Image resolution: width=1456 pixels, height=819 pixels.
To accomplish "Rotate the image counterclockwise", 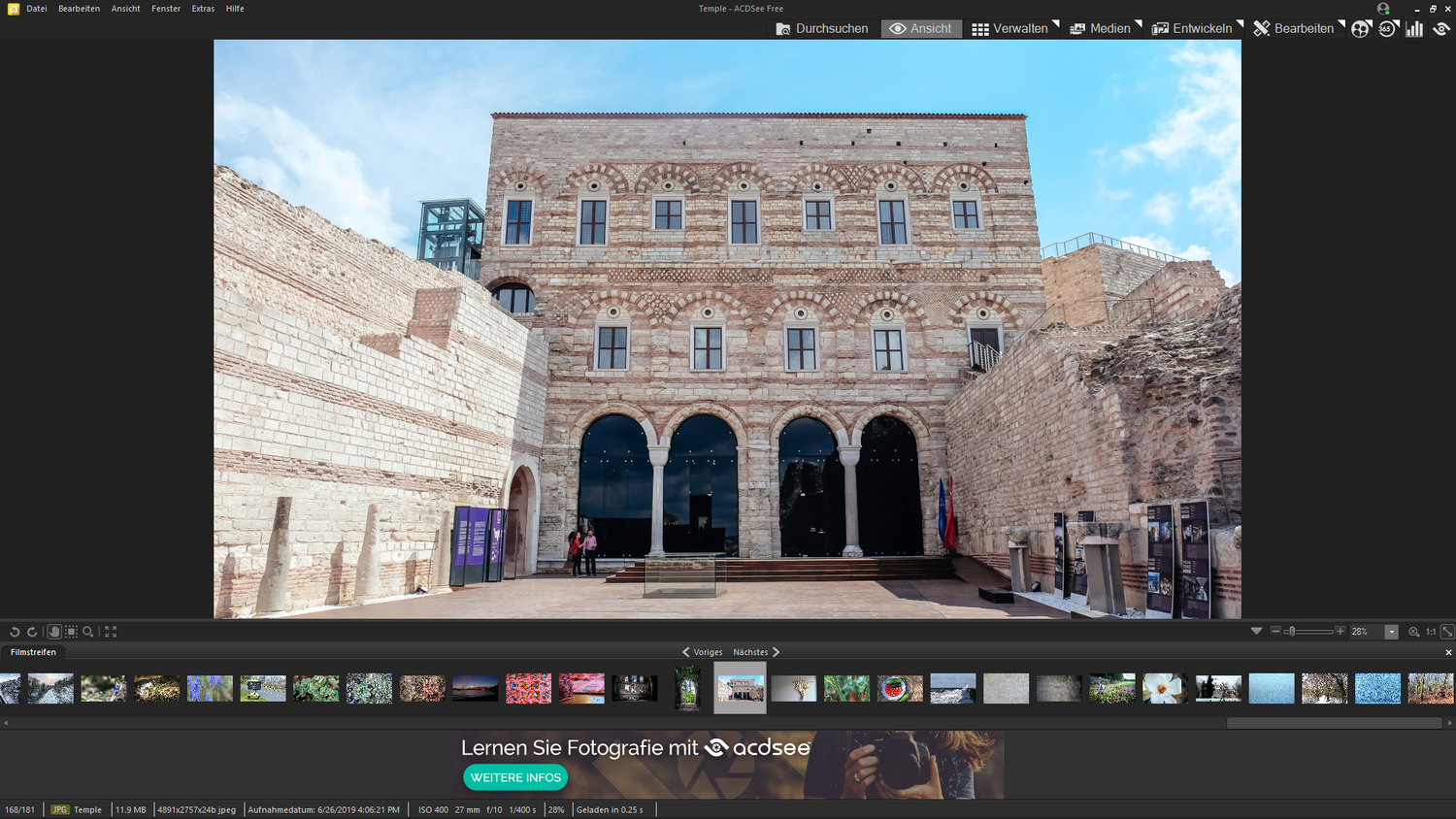I will (x=15, y=631).
